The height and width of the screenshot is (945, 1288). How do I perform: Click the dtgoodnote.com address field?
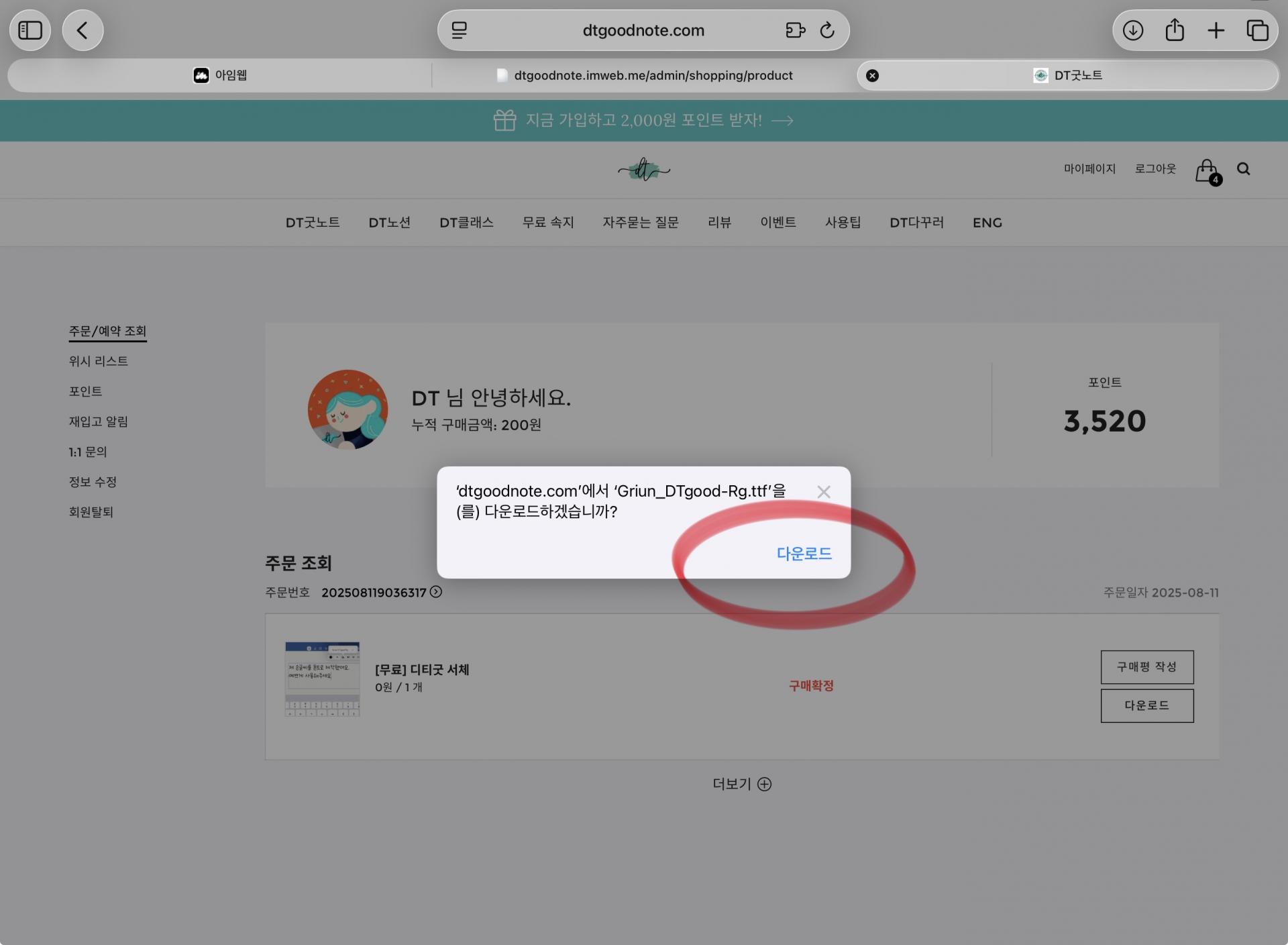643,30
